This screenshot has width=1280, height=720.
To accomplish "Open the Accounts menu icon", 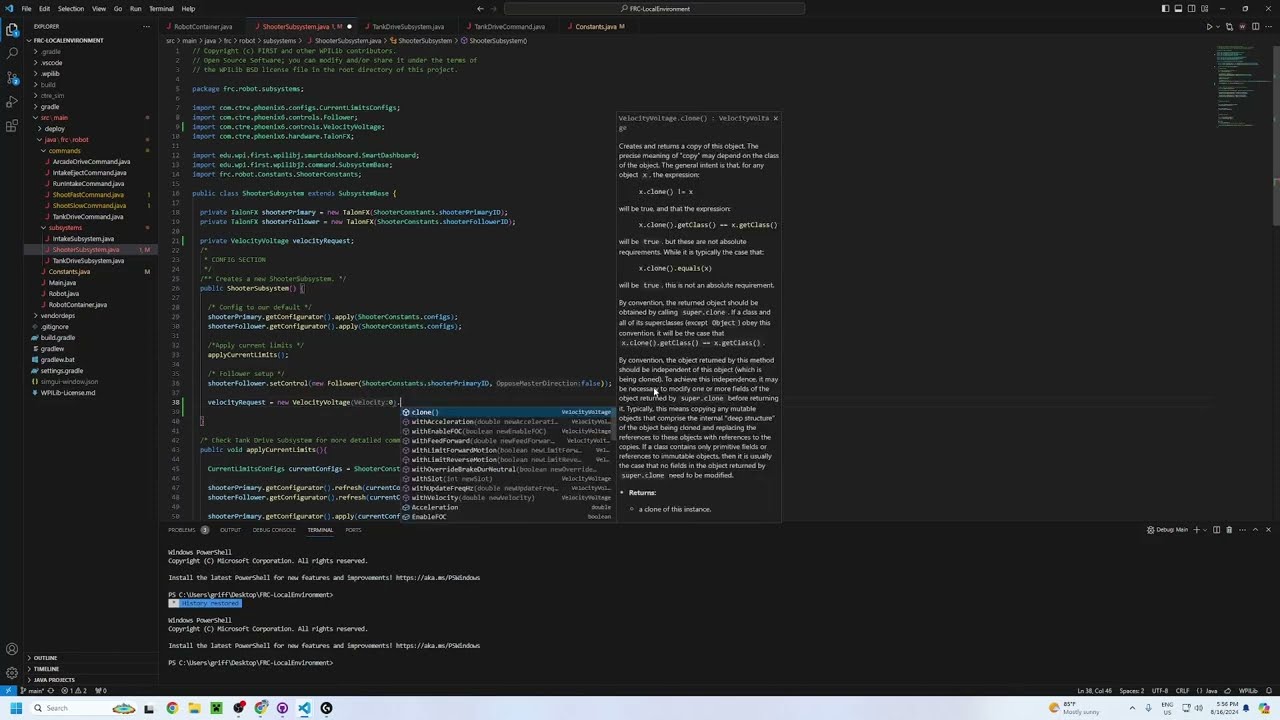I will pyautogui.click(x=12, y=649).
